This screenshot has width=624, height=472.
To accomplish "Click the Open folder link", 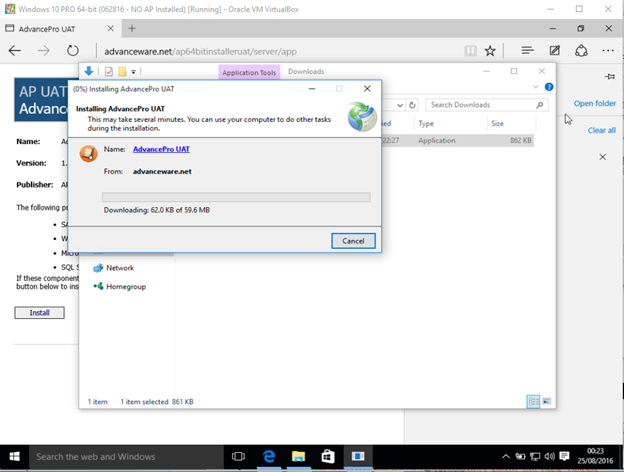I will 594,104.
